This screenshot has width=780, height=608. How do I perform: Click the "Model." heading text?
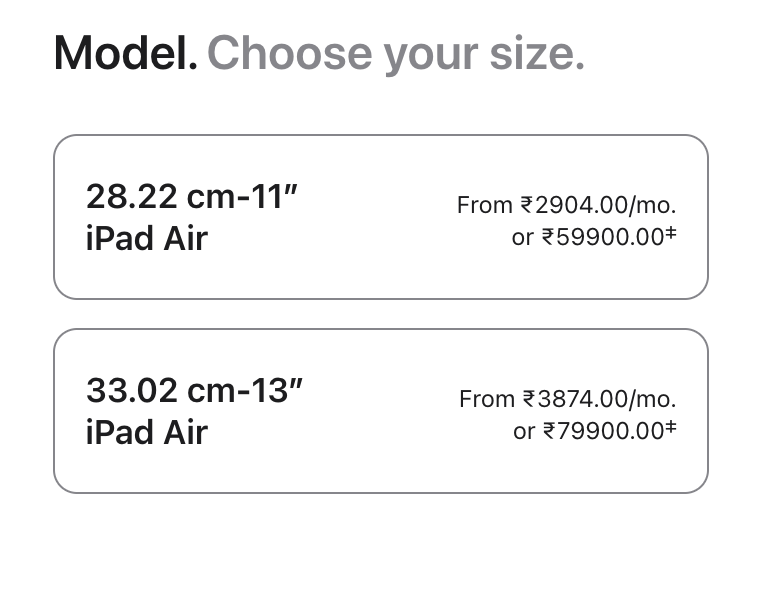(x=125, y=53)
